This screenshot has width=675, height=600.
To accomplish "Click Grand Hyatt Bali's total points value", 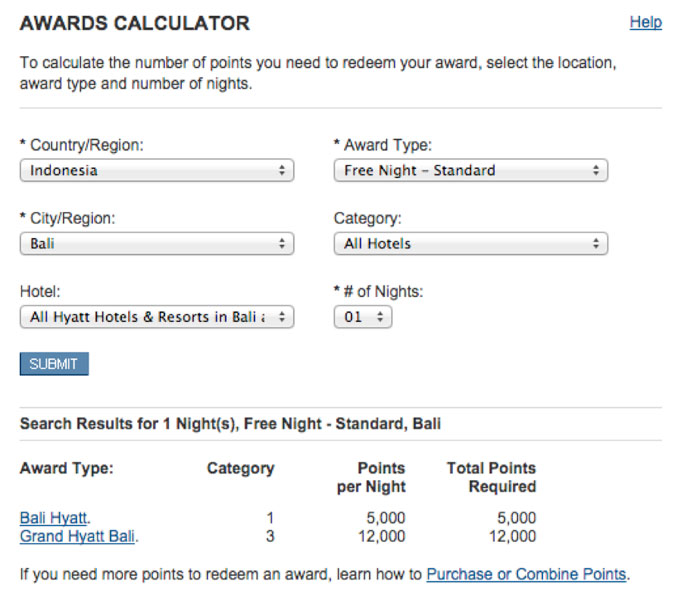I will [512, 537].
